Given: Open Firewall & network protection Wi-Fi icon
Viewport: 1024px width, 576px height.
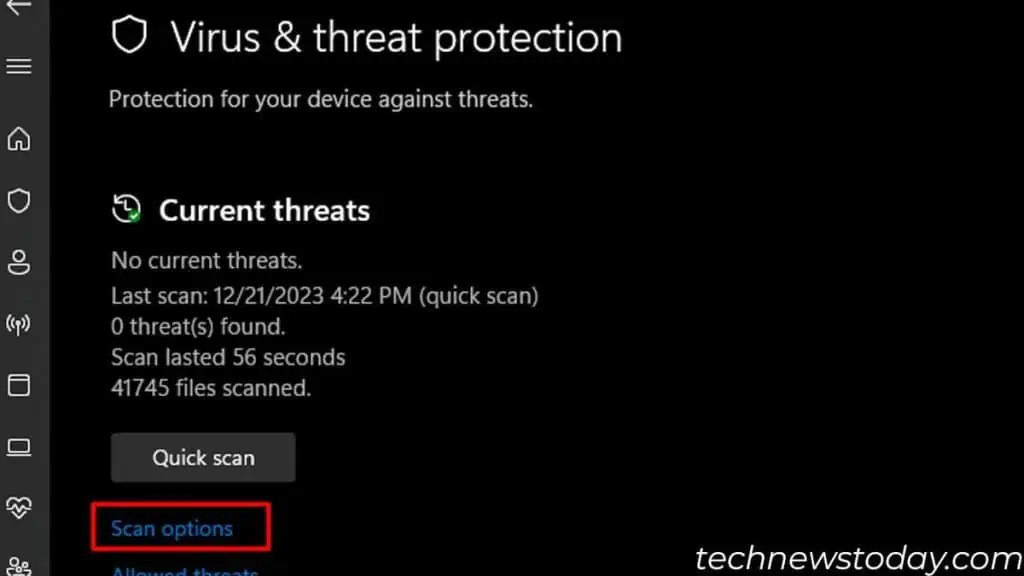Looking at the screenshot, I should [x=22, y=324].
